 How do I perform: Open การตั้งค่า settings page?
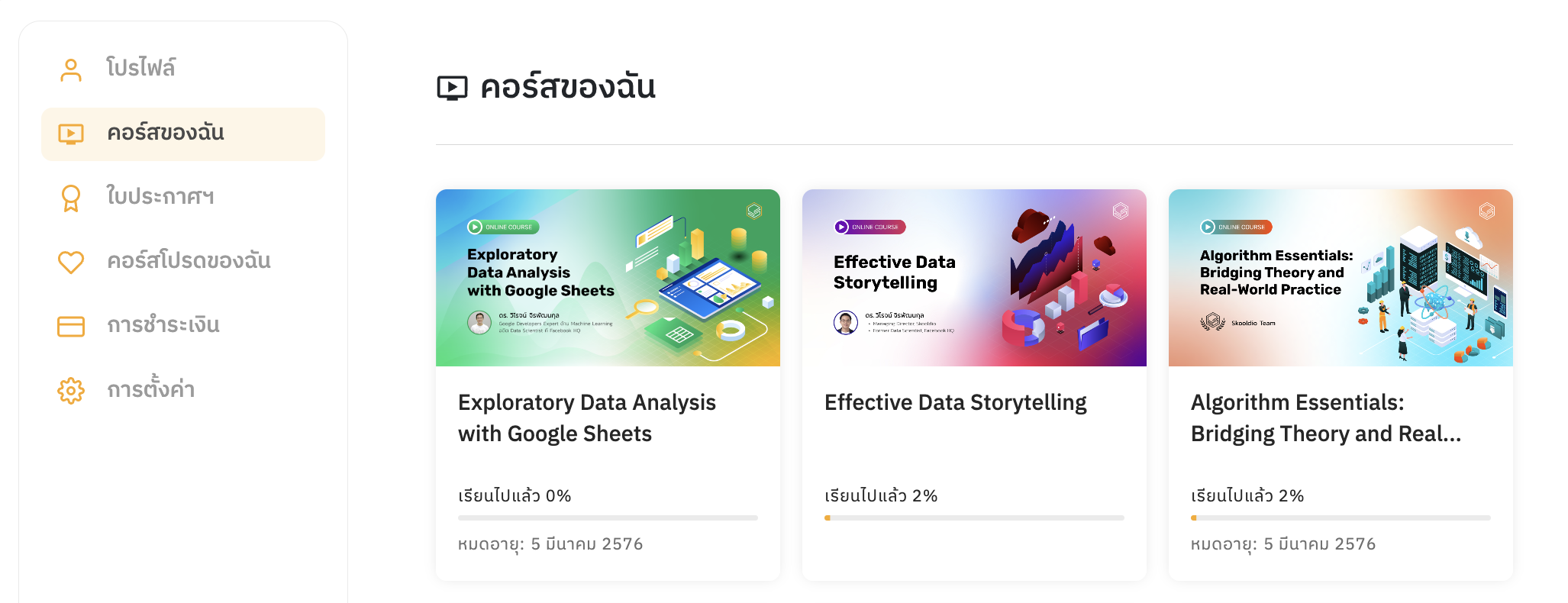[151, 390]
